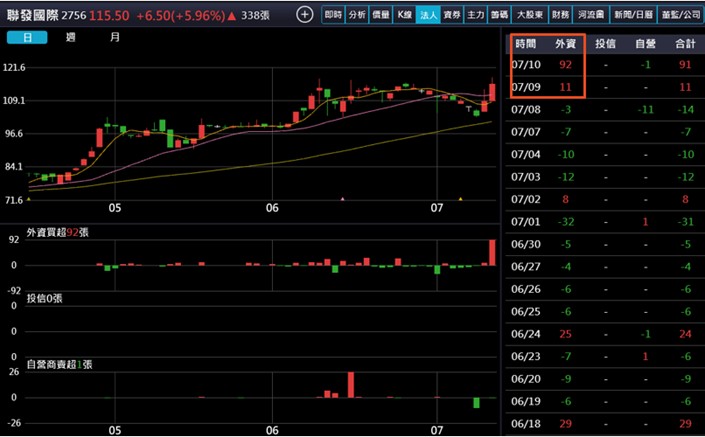Select the 06/23 date row
The width and height of the screenshot is (705, 437).
click(605, 357)
